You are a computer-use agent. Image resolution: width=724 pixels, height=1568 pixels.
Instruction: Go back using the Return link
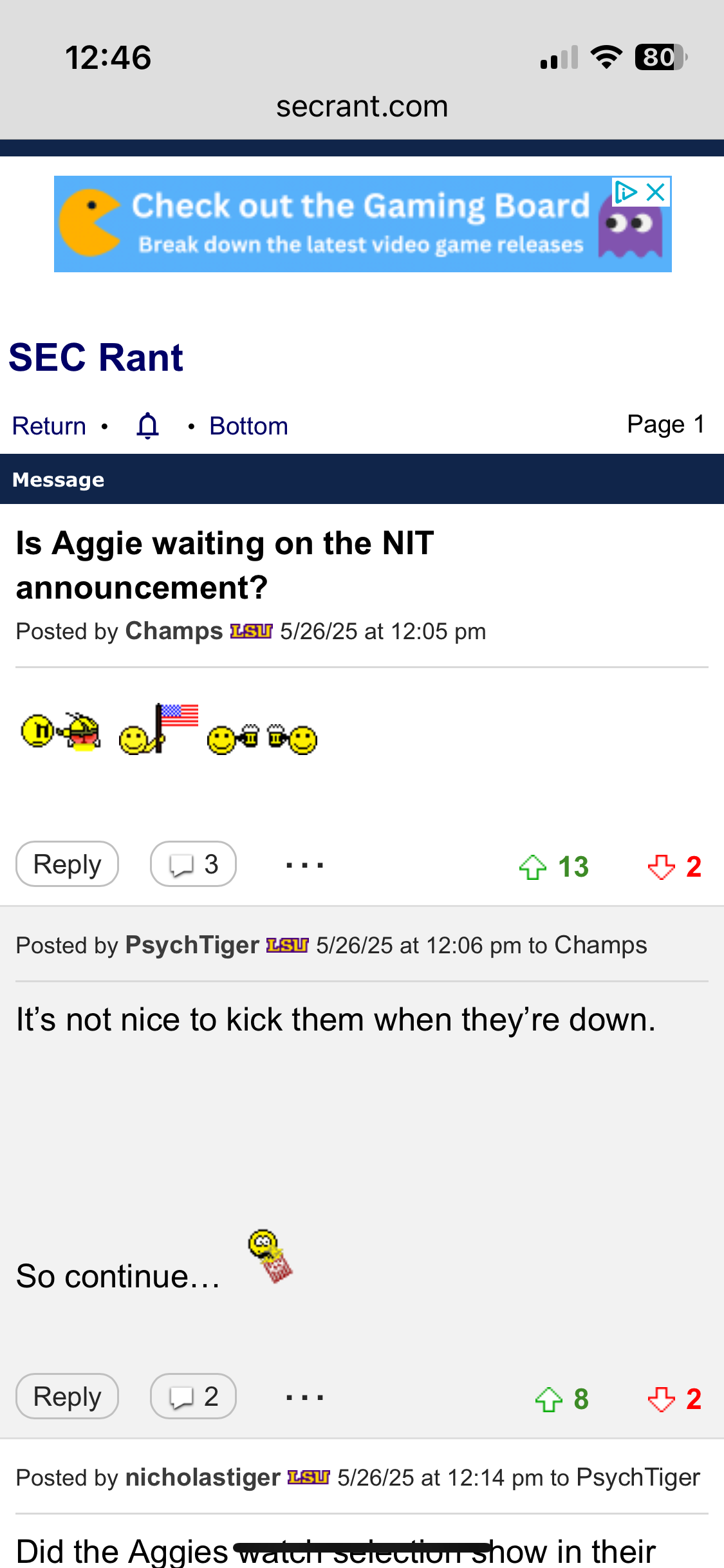tap(49, 426)
